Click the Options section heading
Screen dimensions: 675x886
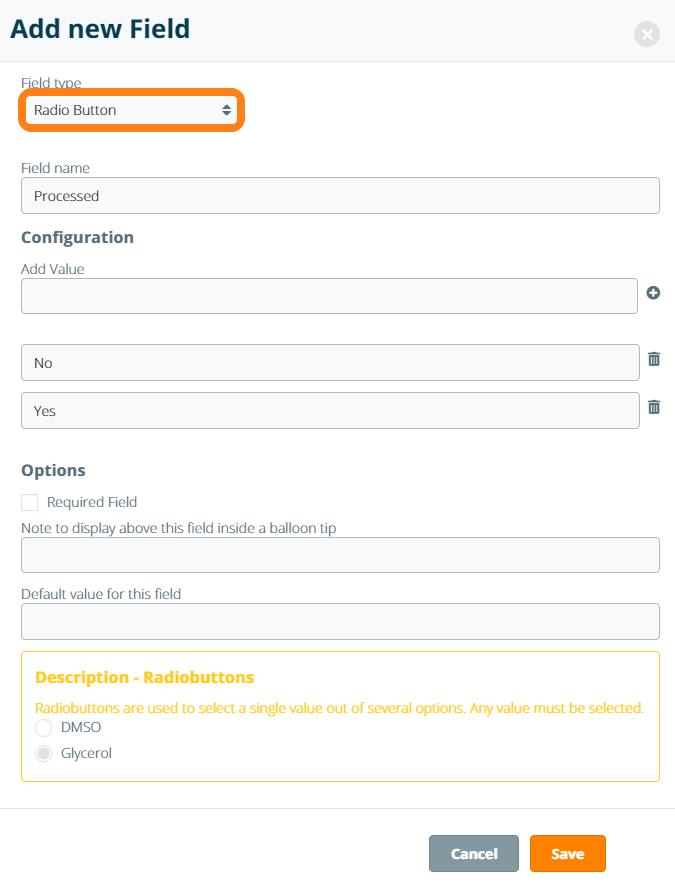coord(53,470)
